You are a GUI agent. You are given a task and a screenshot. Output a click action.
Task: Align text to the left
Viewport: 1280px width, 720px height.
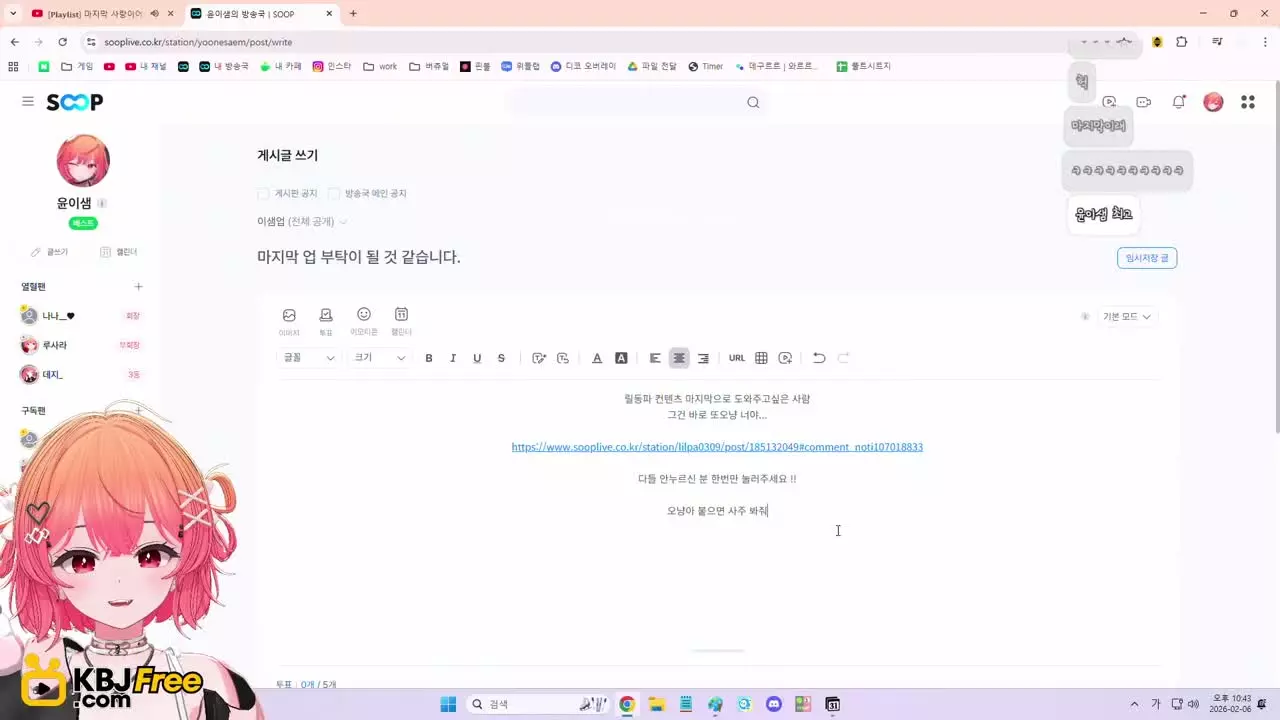point(655,358)
